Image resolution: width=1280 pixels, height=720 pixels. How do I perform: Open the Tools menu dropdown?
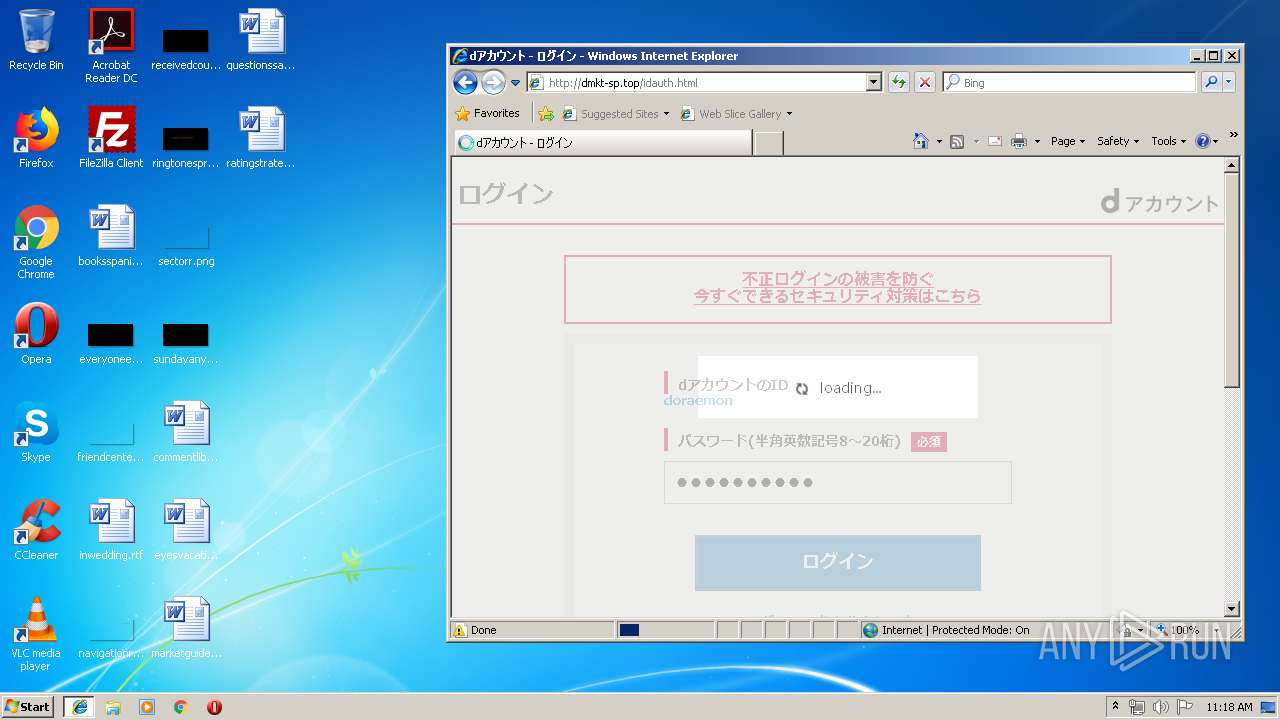1168,141
